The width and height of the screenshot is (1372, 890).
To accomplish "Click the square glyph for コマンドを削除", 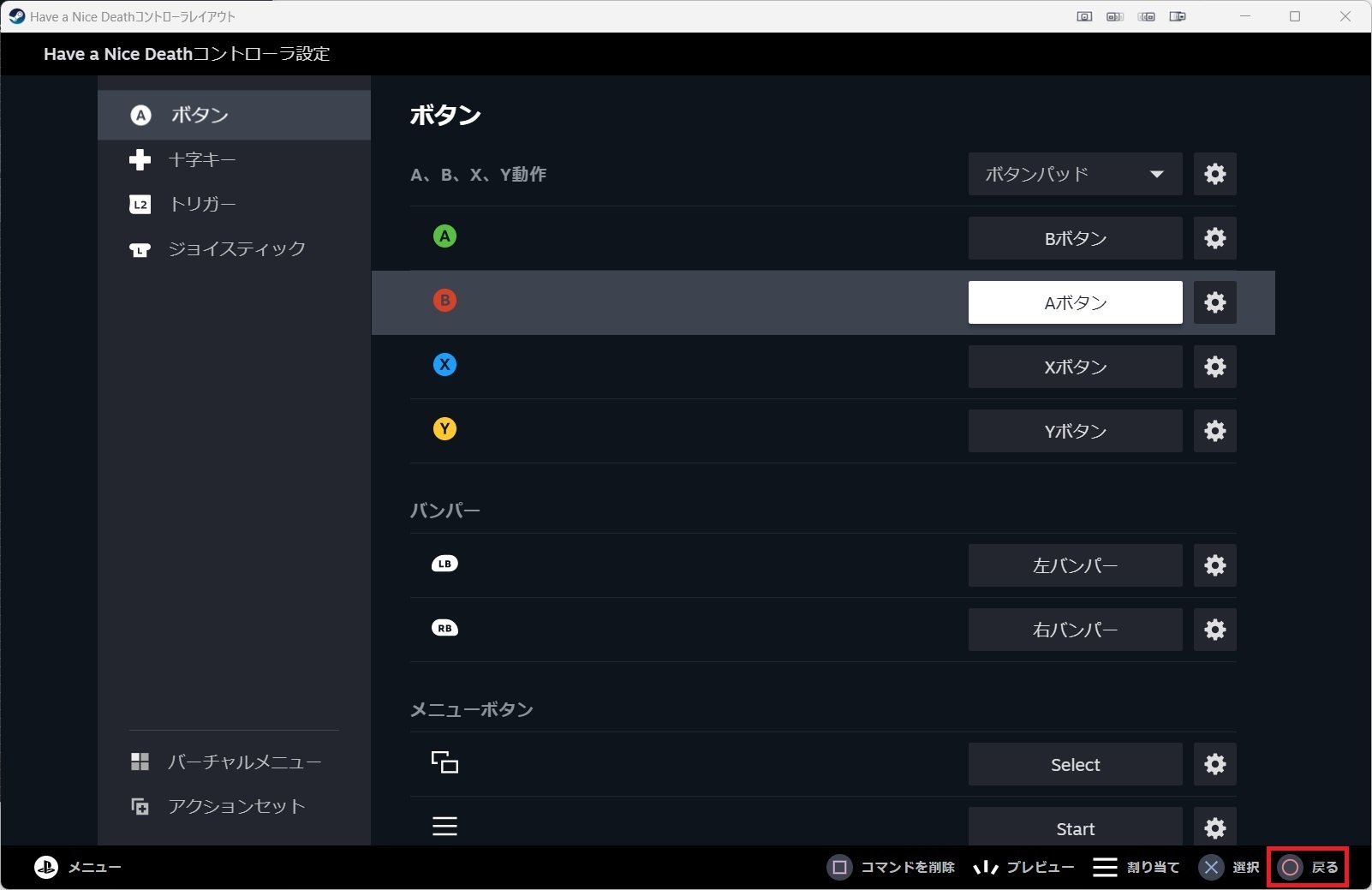I will point(839,868).
